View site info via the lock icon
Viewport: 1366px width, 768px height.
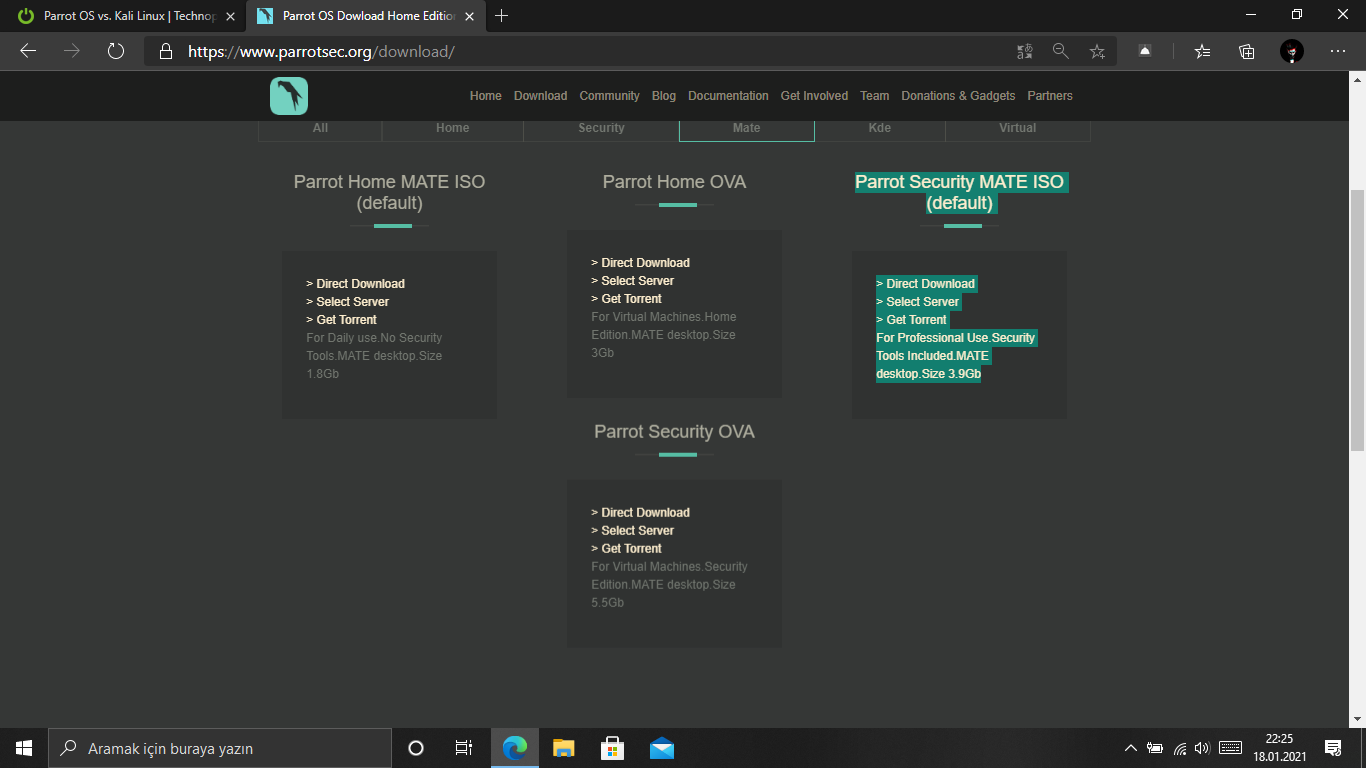pos(166,51)
